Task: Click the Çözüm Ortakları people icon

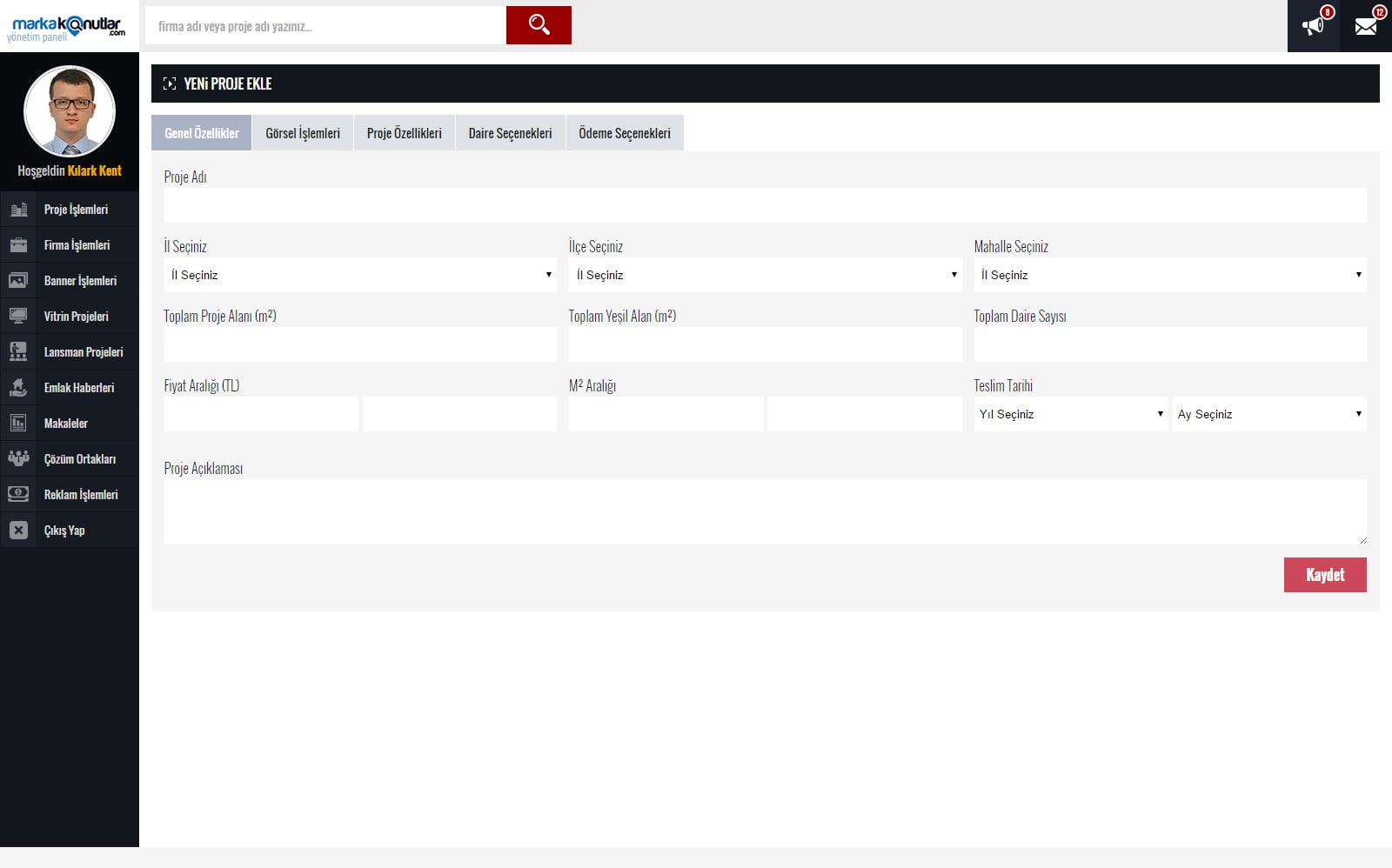Action: pos(18,458)
